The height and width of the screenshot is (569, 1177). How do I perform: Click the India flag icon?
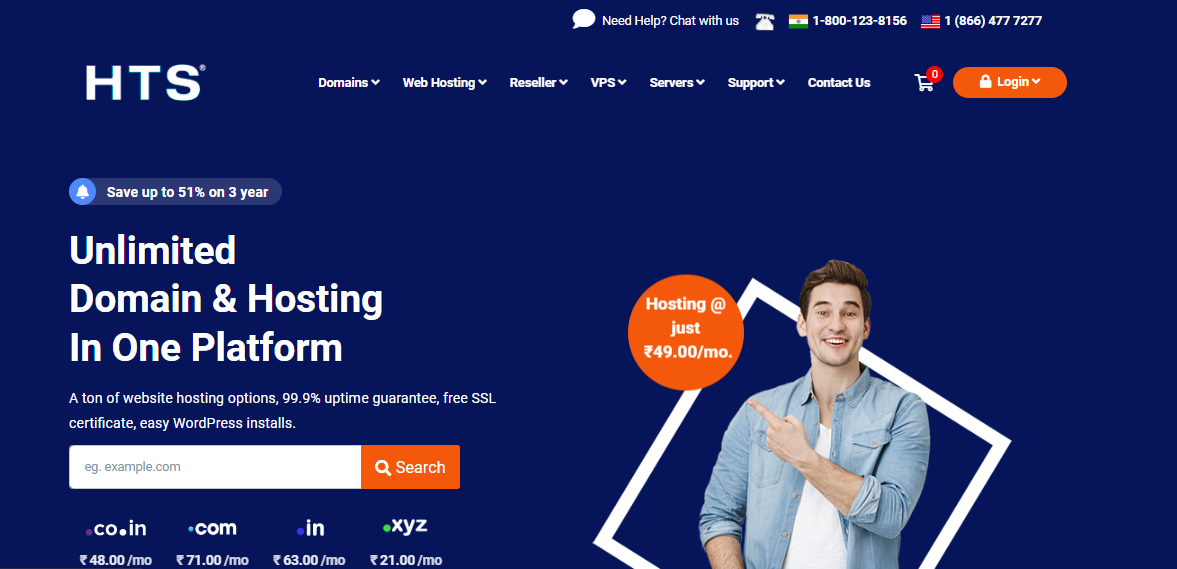(x=798, y=21)
